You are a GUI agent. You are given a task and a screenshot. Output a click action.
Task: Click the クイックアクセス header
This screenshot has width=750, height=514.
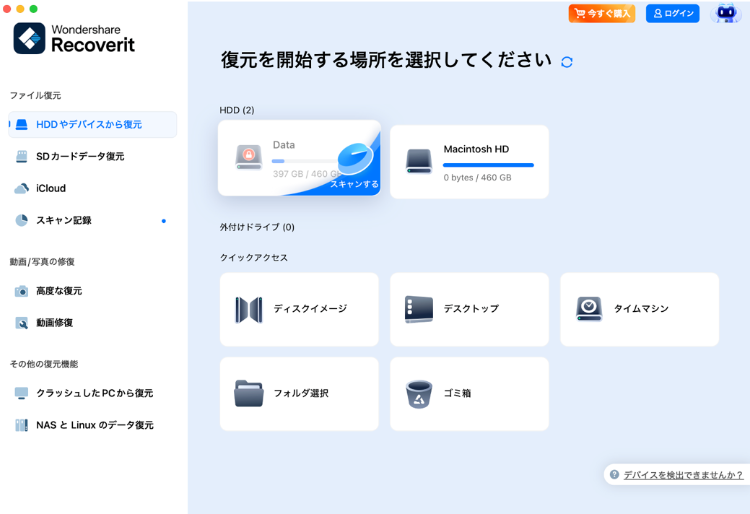254,258
